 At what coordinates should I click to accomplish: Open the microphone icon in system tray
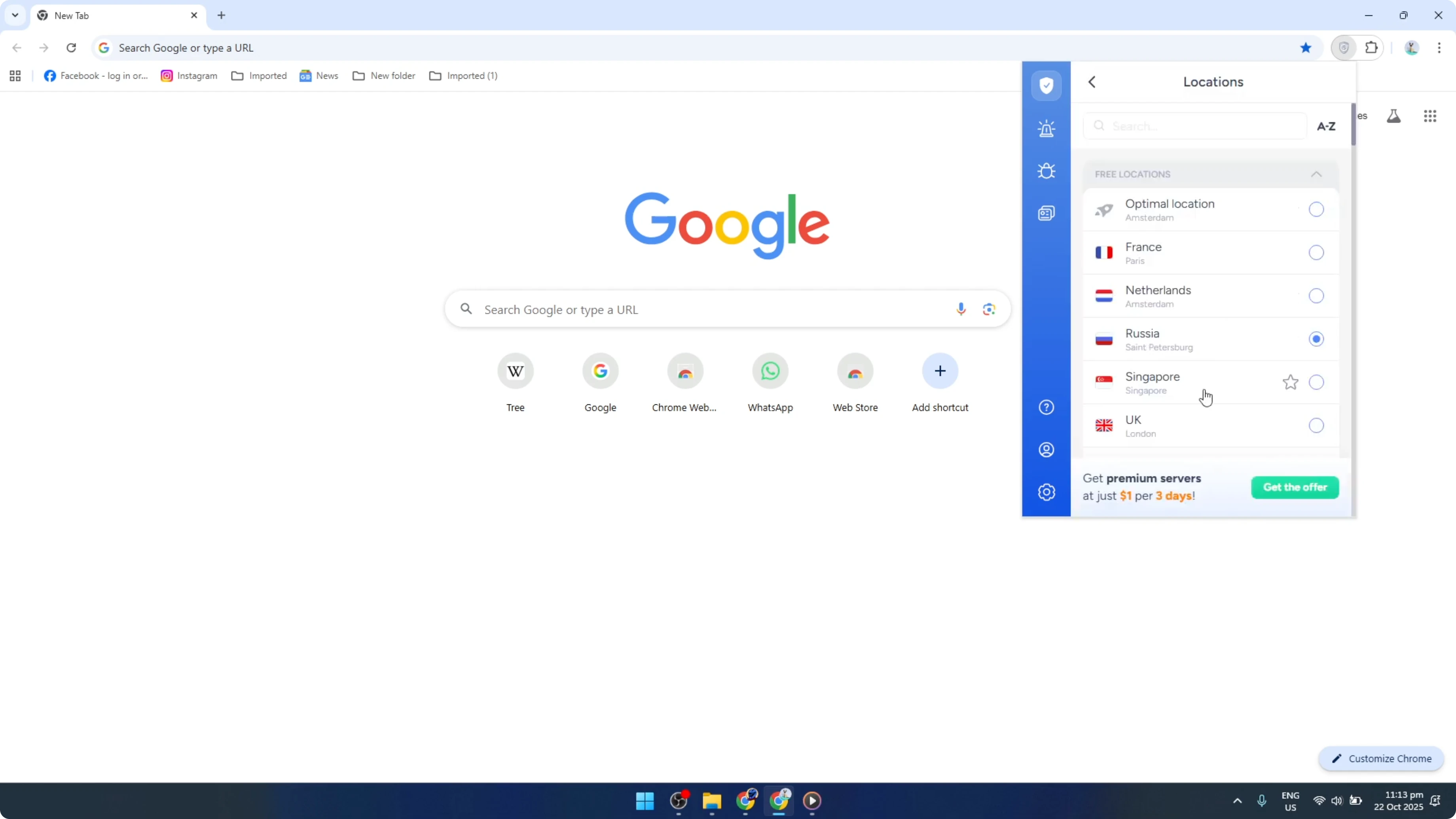[1262, 800]
